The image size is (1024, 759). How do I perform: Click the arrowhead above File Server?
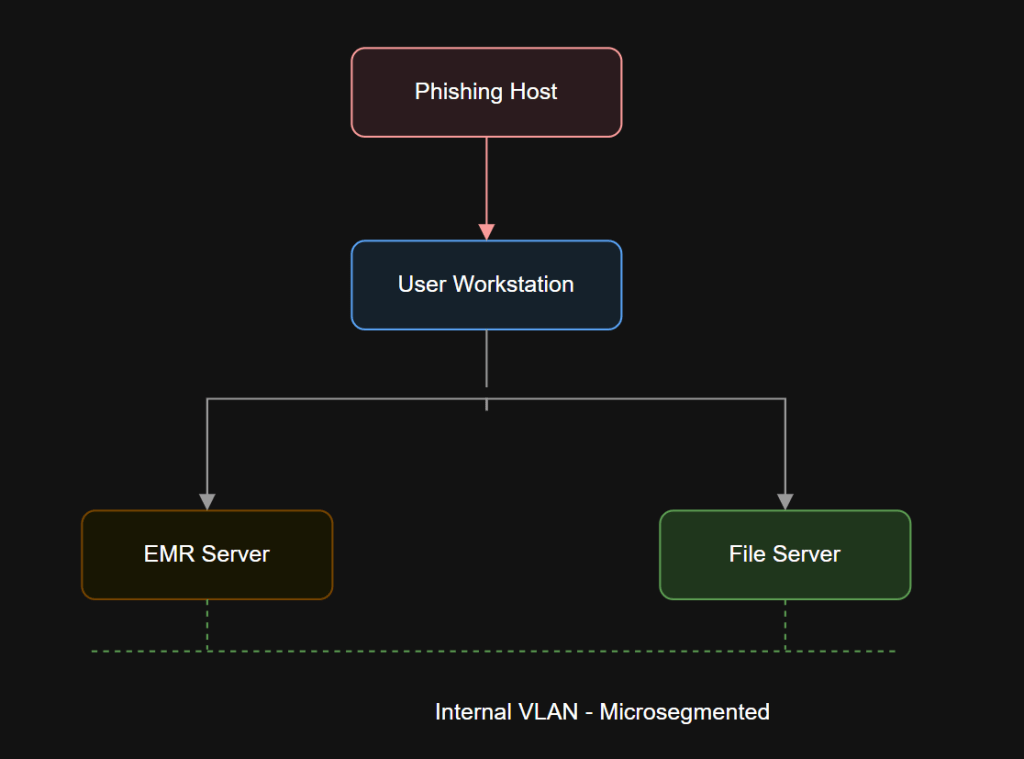[x=786, y=500]
